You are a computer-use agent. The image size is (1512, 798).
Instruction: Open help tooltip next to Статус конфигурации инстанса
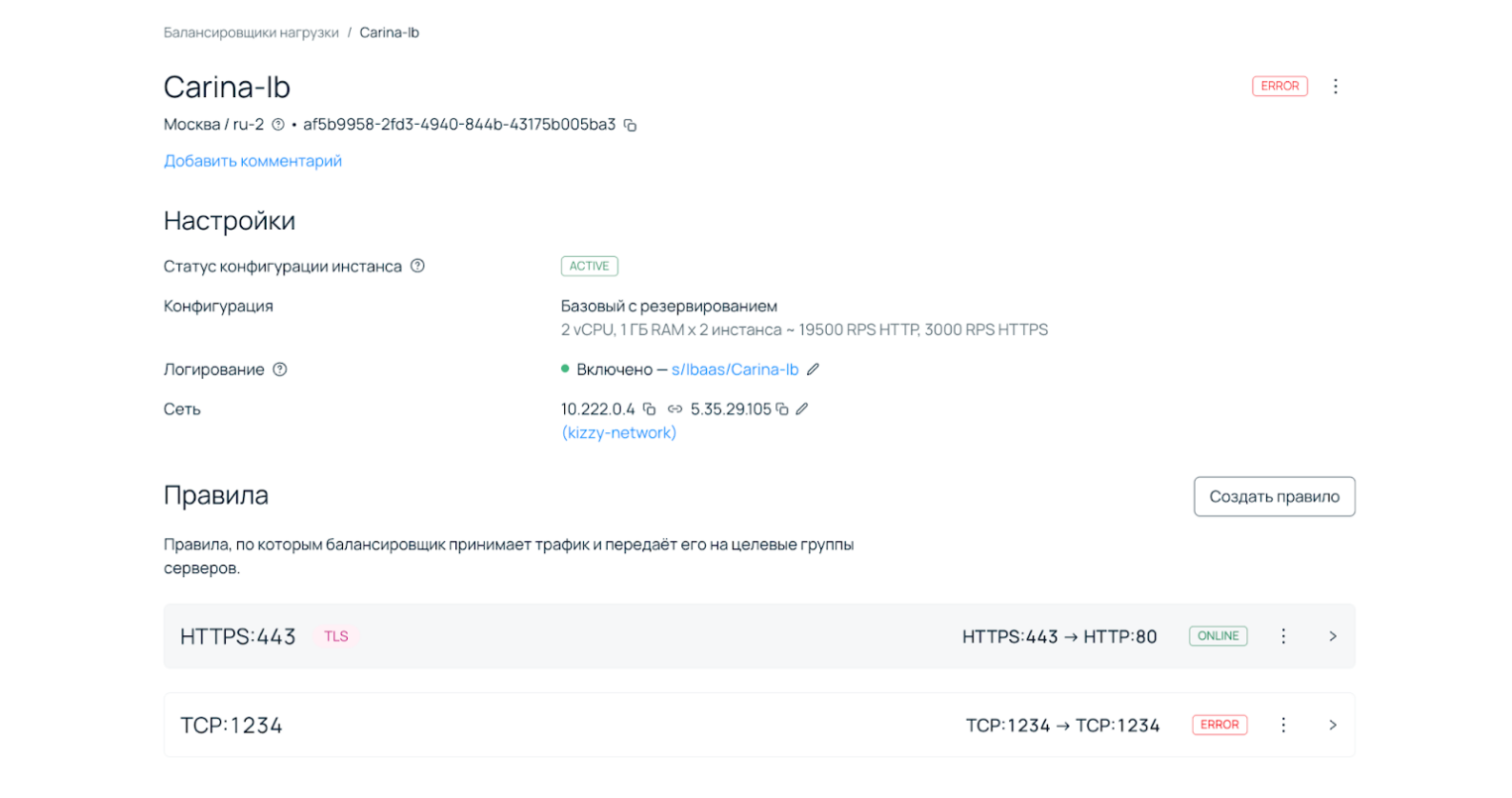point(417,266)
